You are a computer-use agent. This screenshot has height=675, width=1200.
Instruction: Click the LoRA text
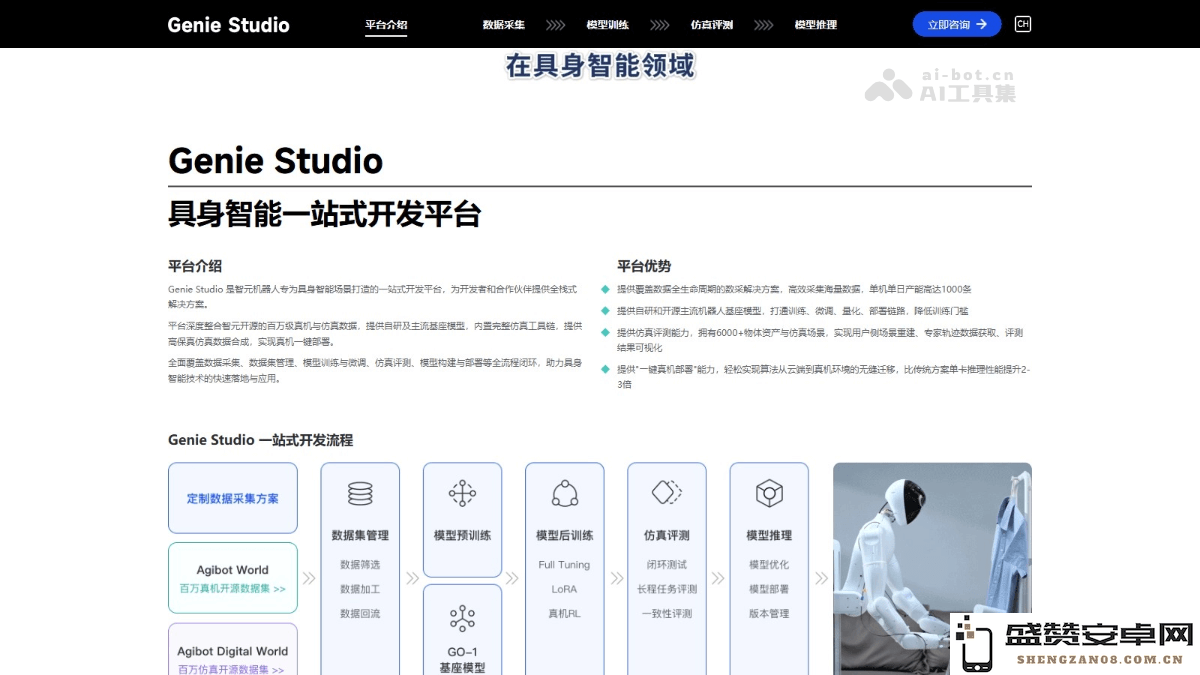coord(564,589)
